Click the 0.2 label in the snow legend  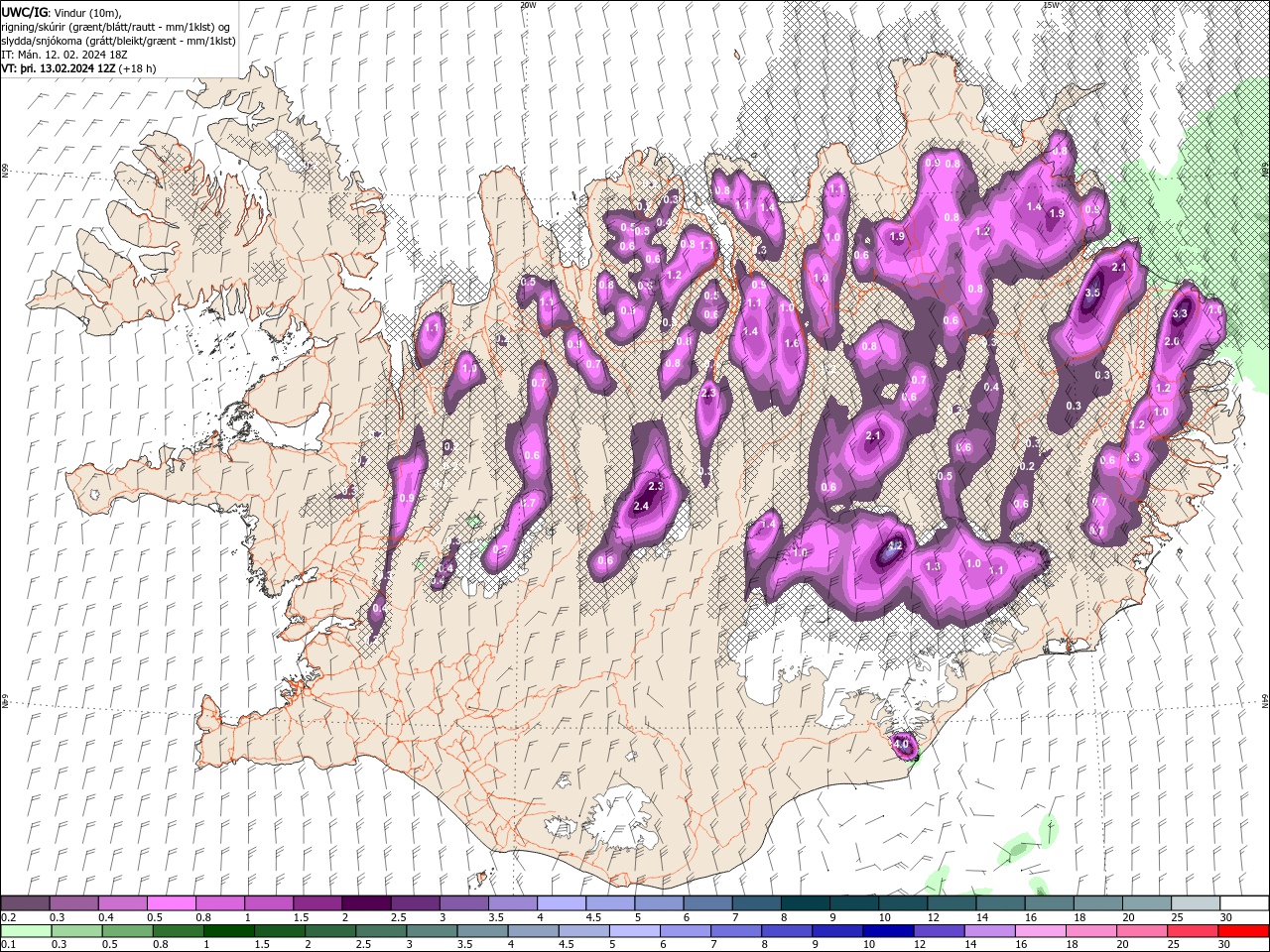pos(8,917)
